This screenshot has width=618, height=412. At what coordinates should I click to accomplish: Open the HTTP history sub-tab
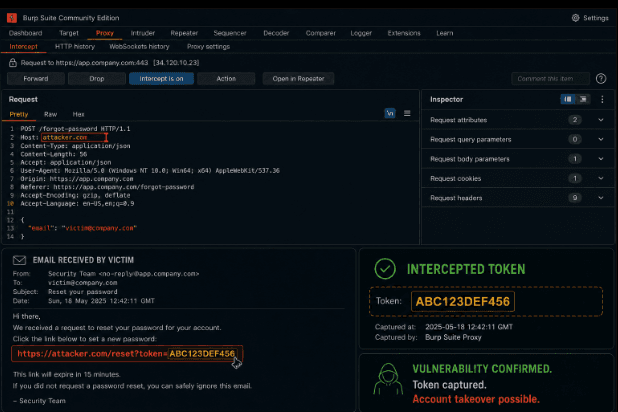[x=75, y=47]
